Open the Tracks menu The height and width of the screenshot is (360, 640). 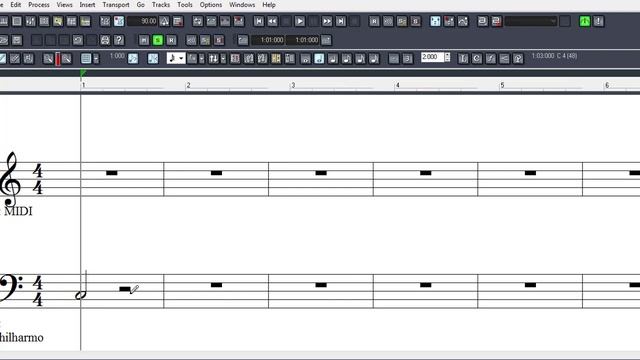click(161, 5)
